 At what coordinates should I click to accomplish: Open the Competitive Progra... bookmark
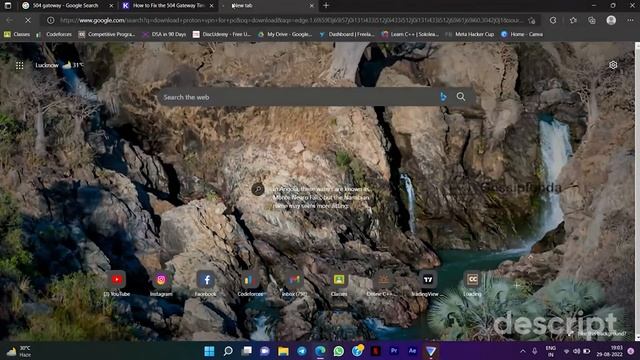pyautogui.click(x=107, y=34)
